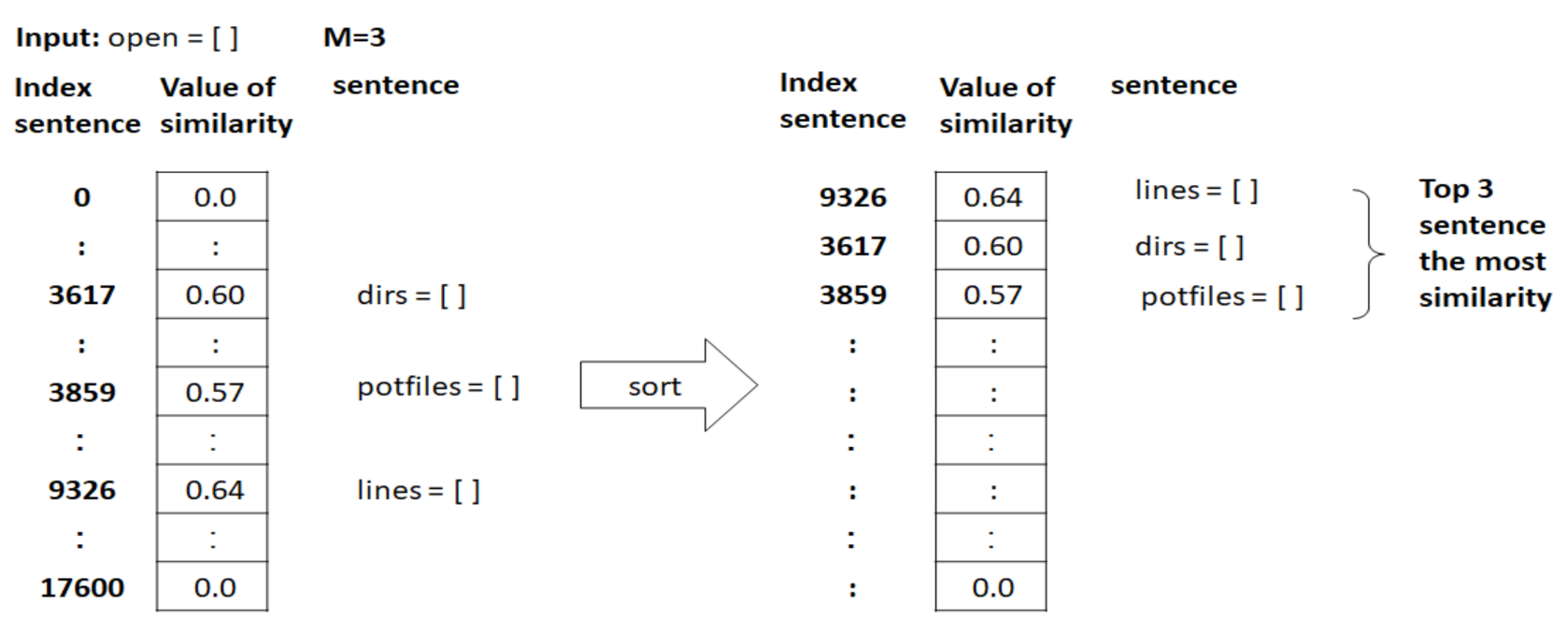Select the 0.60 cell in the unsorted table
Viewport: 1568px width, 633px height.
pos(214,295)
